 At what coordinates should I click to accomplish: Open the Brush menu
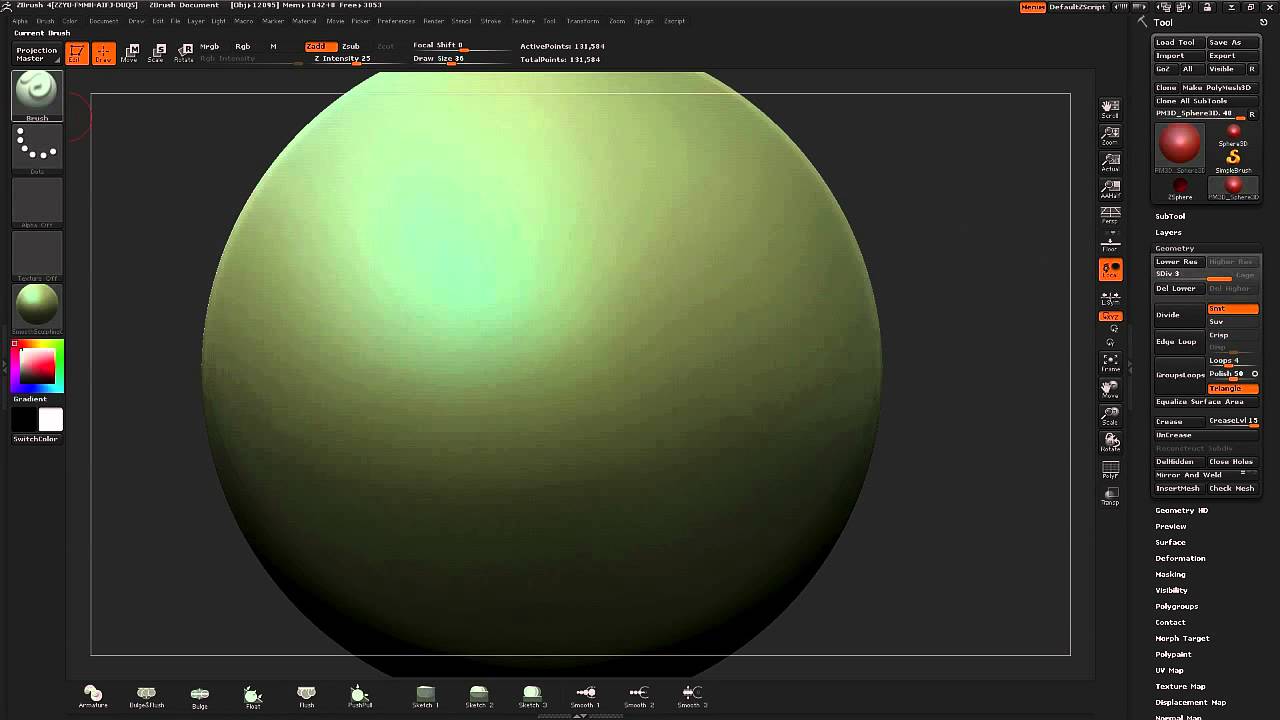tap(46, 21)
